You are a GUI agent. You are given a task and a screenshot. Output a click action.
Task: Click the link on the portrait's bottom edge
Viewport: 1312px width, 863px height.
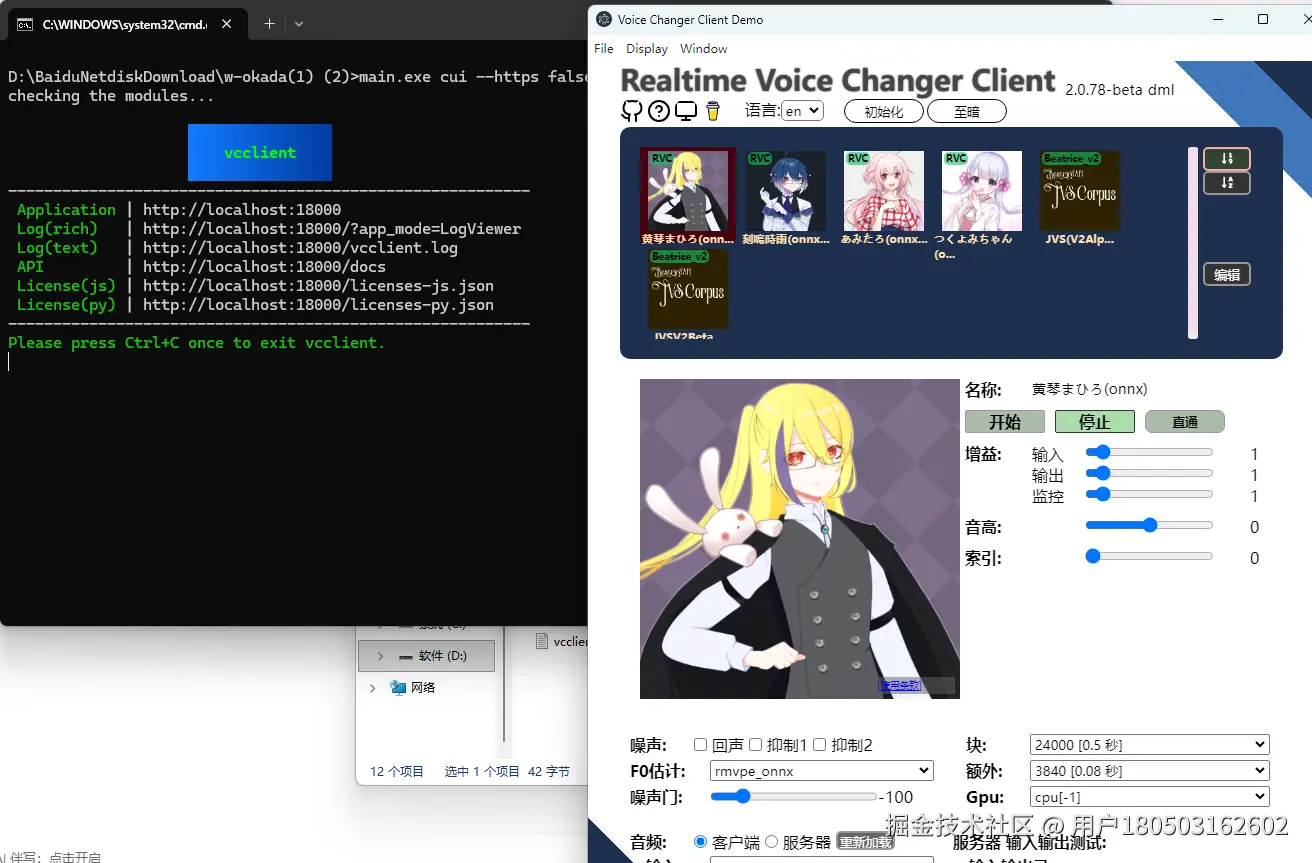pyautogui.click(x=900, y=686)
